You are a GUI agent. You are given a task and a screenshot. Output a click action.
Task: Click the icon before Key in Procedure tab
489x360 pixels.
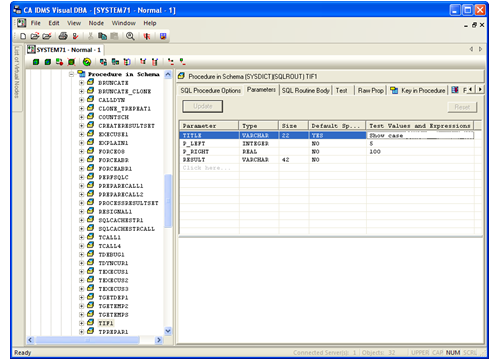(394, 90)
